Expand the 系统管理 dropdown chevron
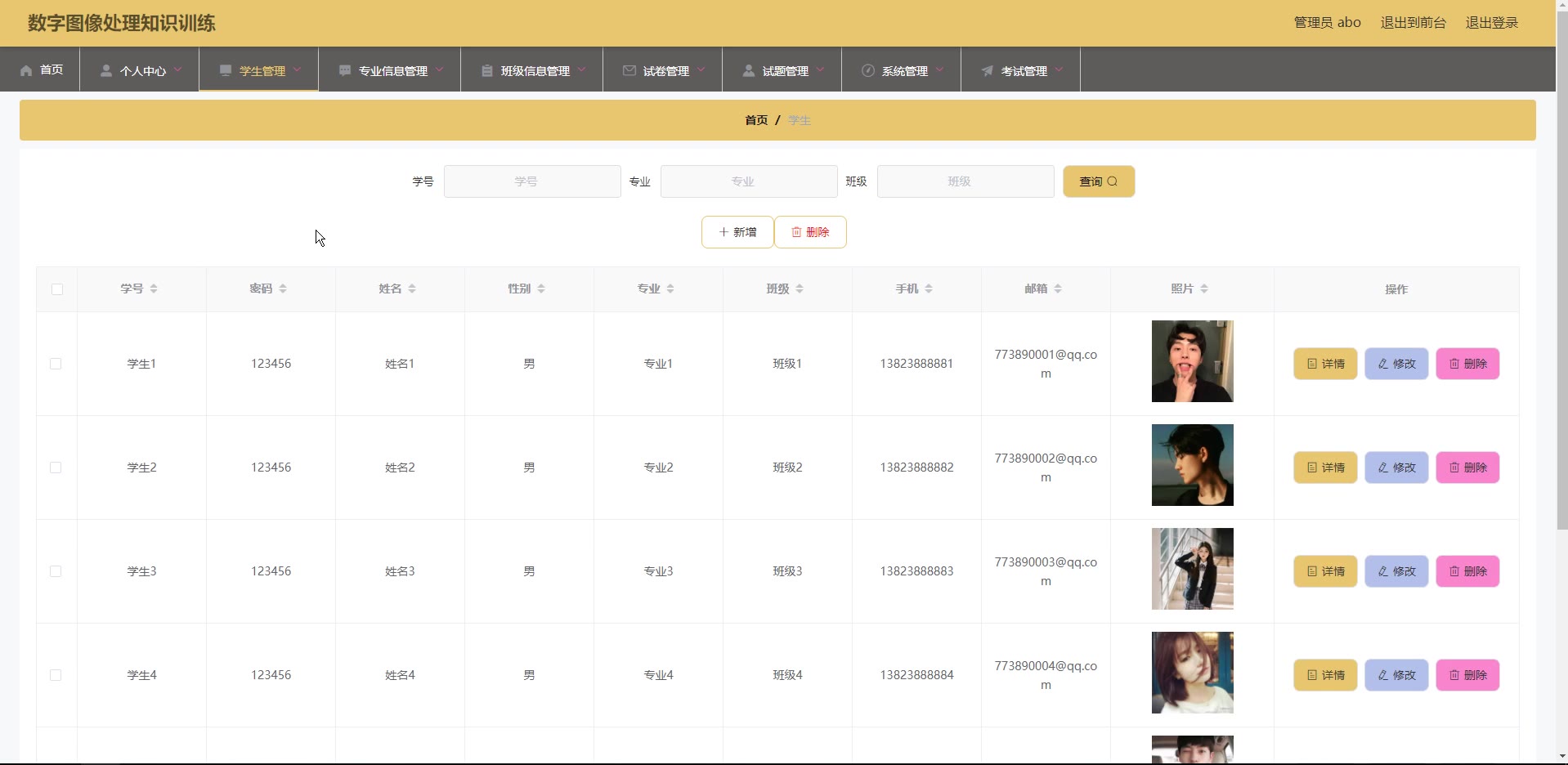Image resolution: width=1568 pixels, height=765 pixels. (939, 70)
